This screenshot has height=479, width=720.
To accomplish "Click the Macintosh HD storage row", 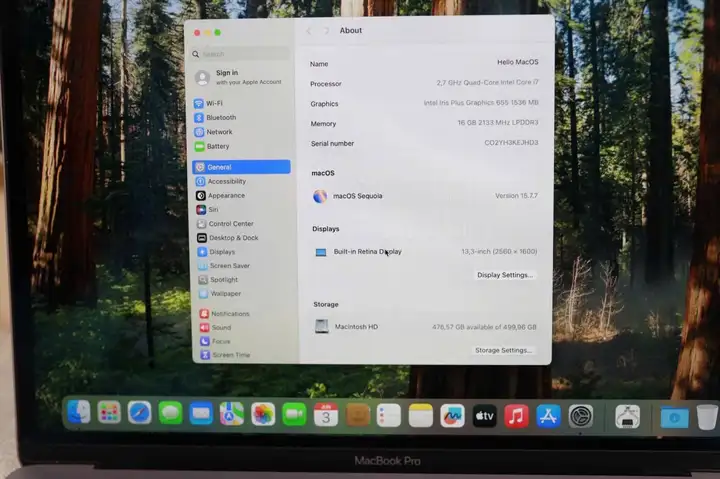I will click(425, 327).
